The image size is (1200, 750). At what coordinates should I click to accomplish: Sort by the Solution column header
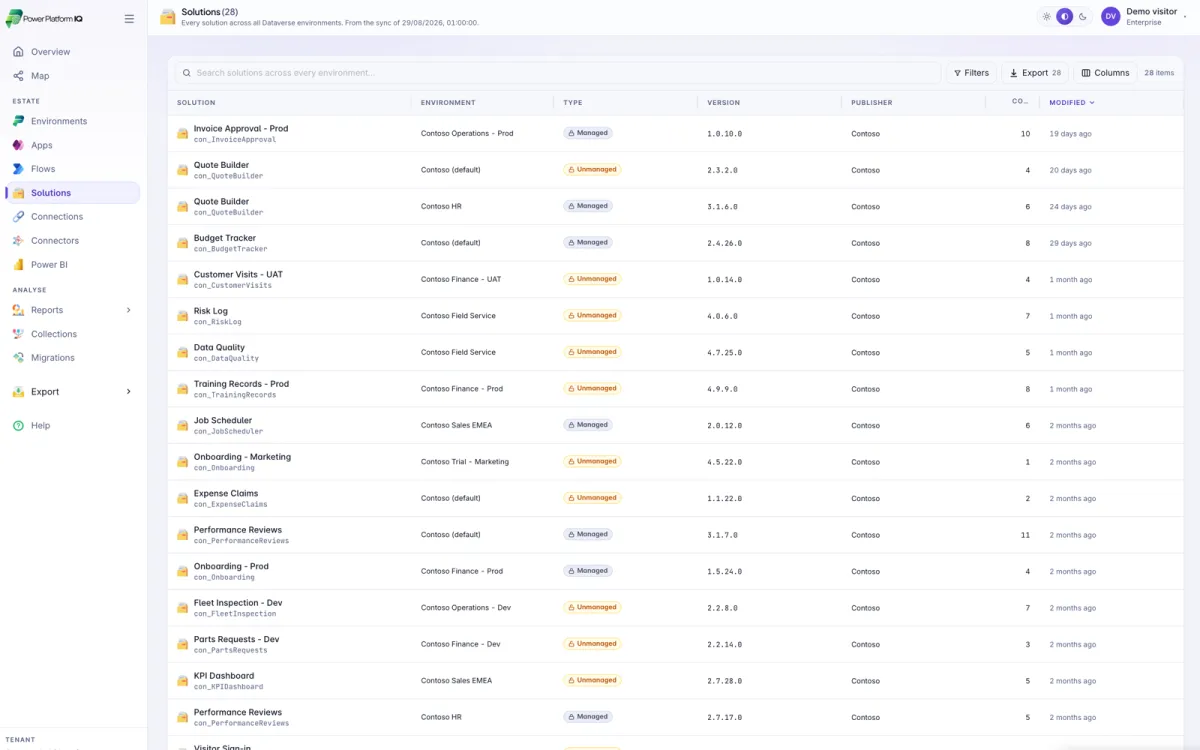tap(196, 103)
